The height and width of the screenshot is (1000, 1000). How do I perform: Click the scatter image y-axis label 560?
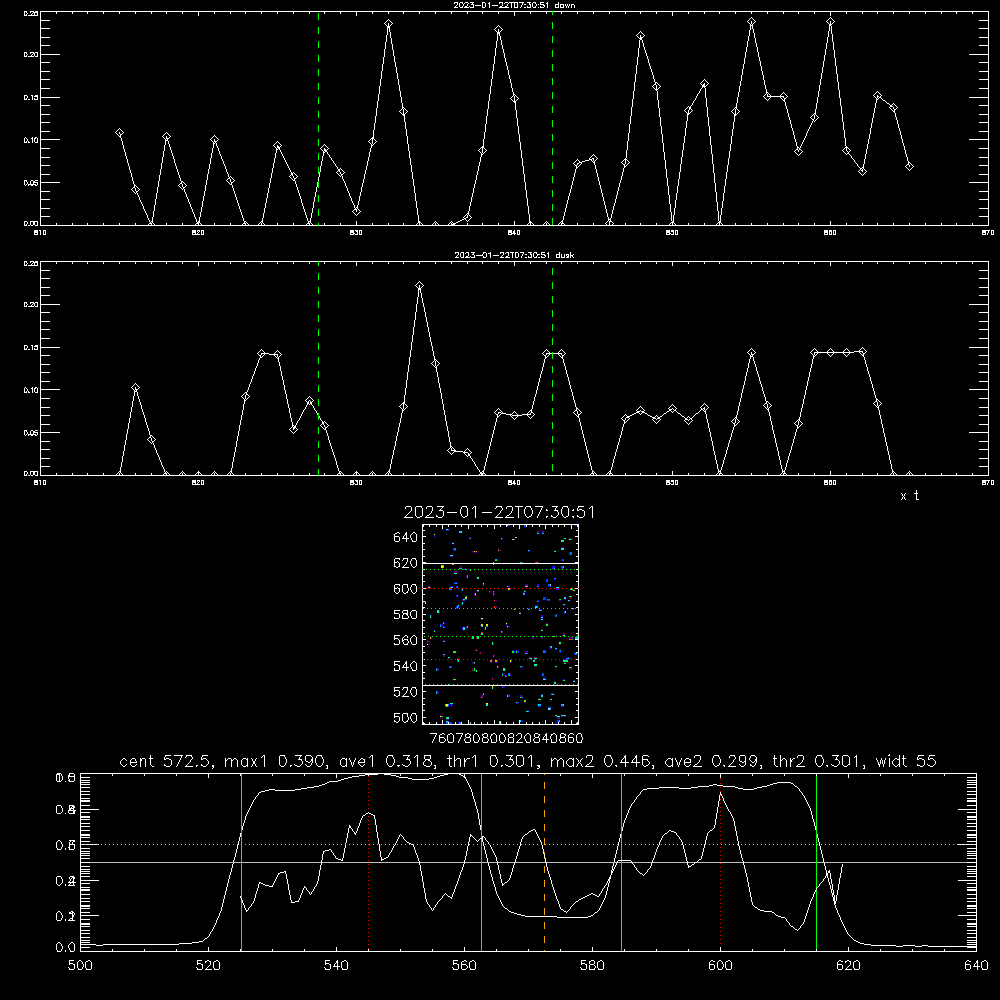[406, 640]
